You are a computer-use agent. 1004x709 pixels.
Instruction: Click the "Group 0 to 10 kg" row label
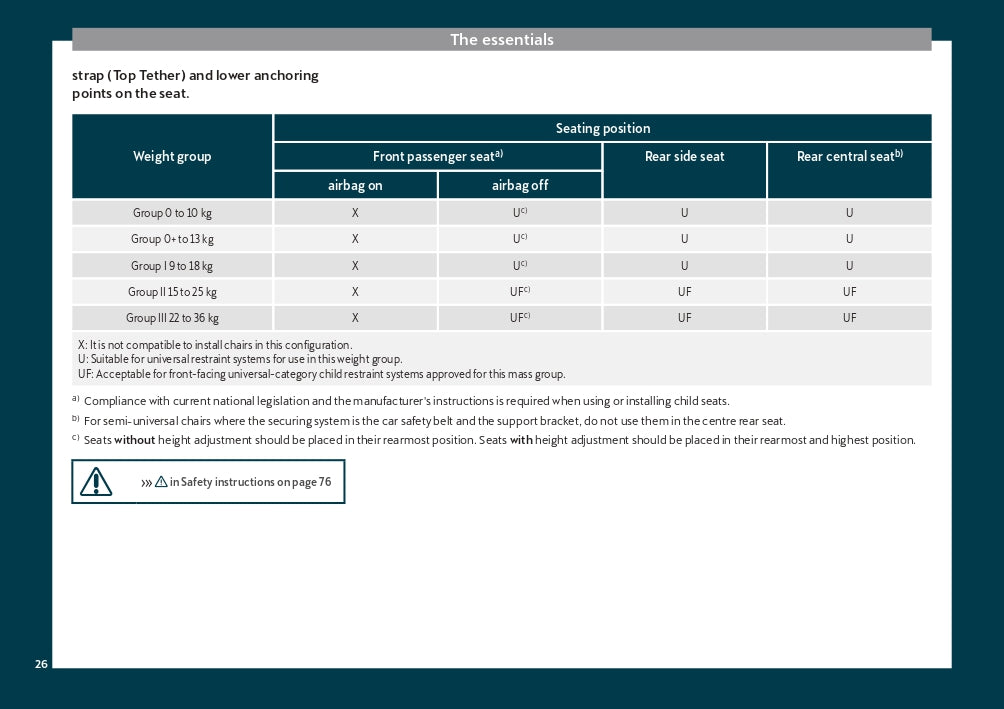(172, 213)
